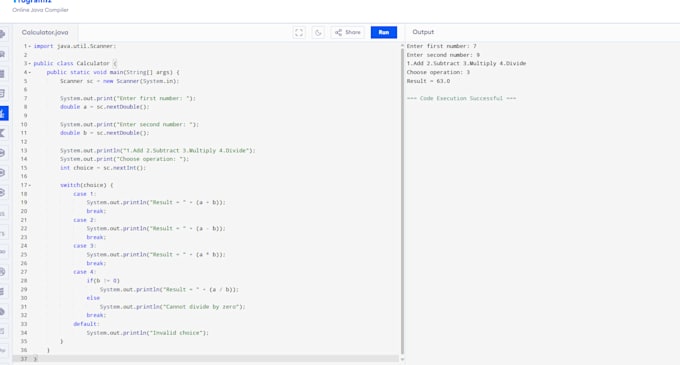Collapse the Calculator class fold on line 3
This screenshot has width=680, height=365.
30,63
